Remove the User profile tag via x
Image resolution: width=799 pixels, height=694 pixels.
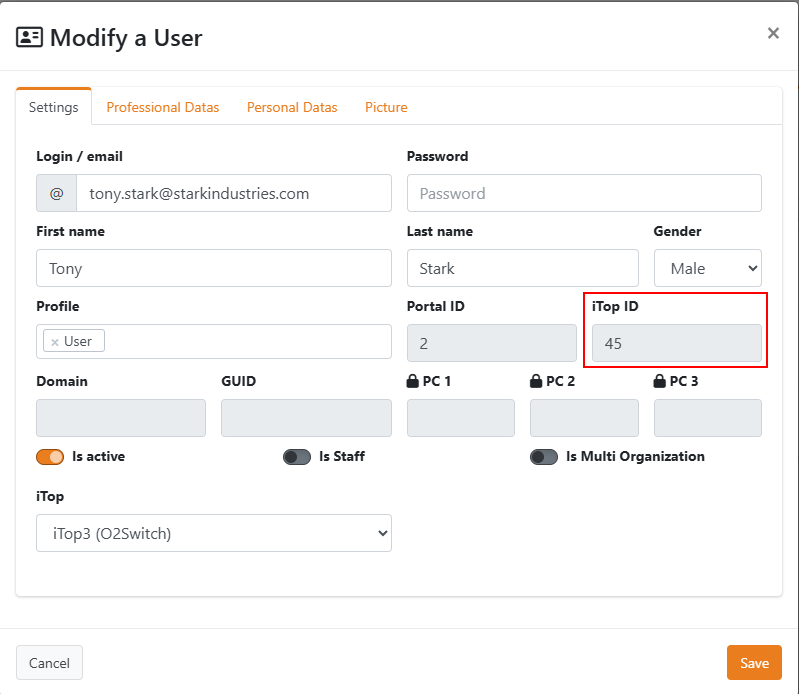55,342
